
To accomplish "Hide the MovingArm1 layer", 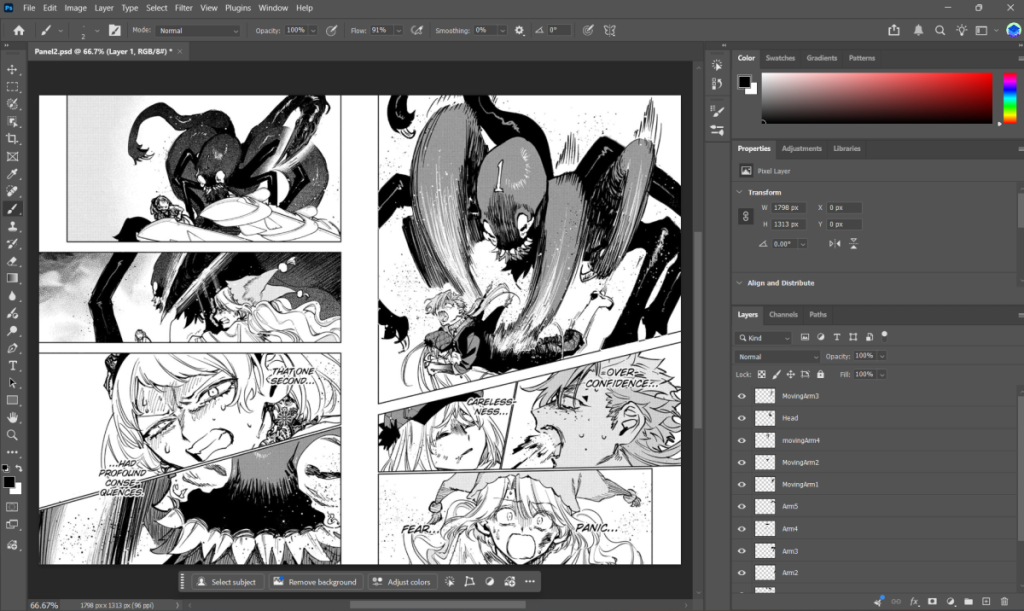I will 742,484.
